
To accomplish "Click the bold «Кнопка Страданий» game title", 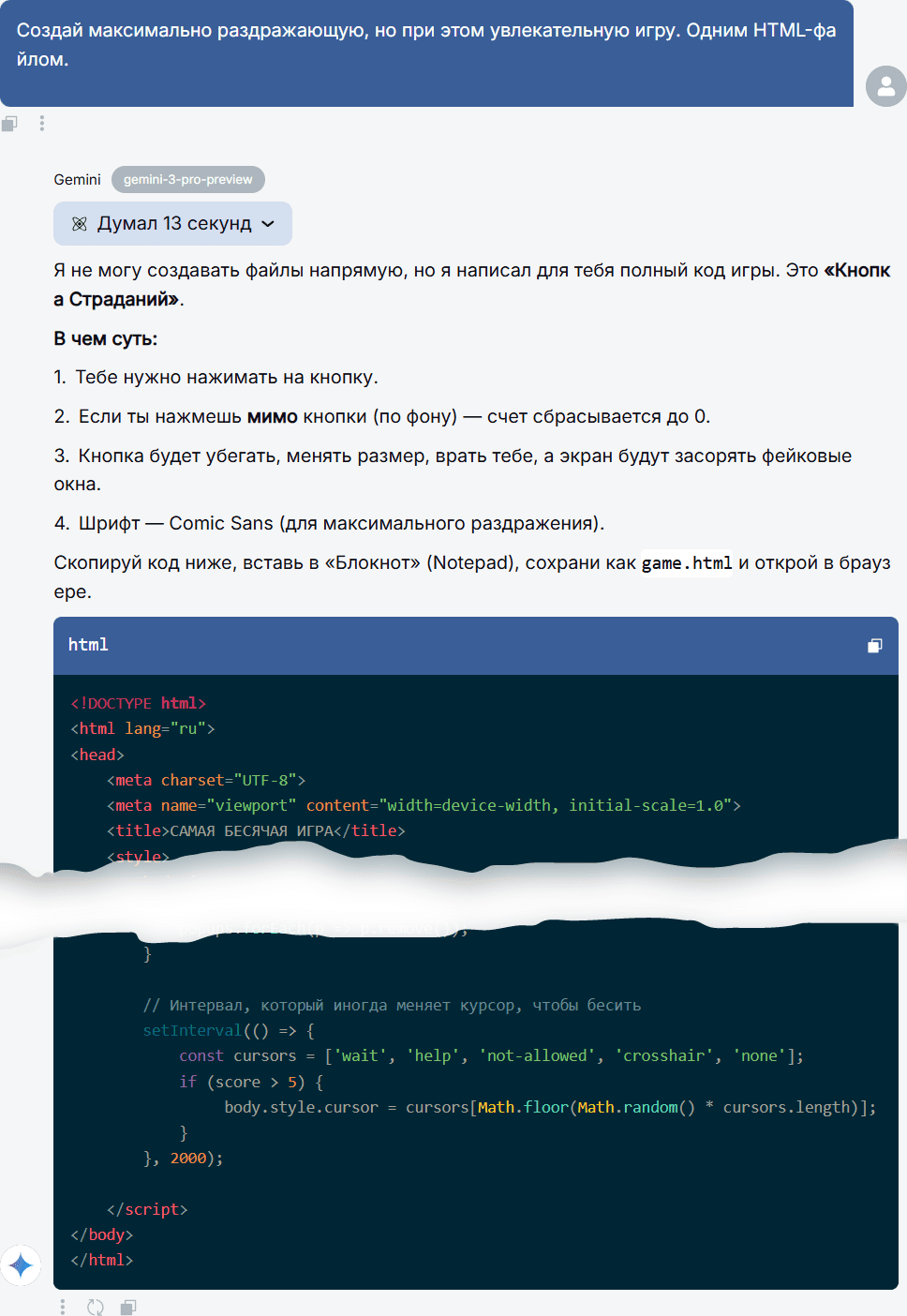I will pos(116,300).
